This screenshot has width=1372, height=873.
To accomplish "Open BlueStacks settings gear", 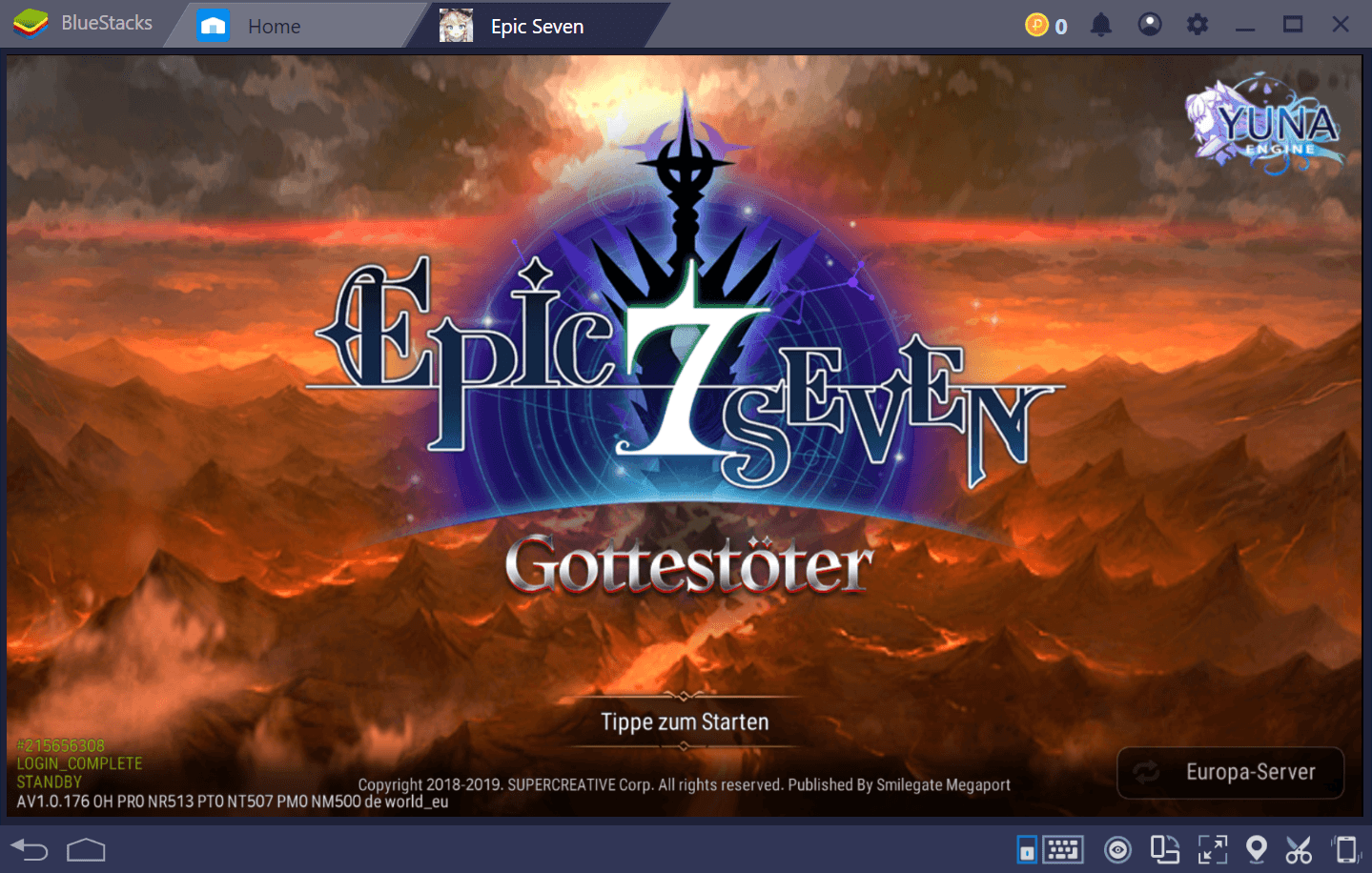I will (x=1198, y=25).
